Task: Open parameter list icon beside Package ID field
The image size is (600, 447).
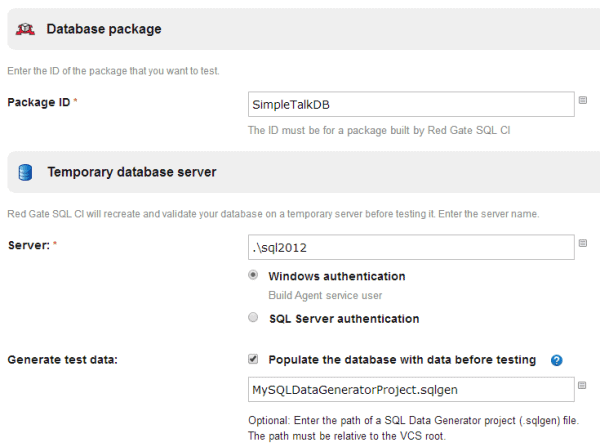Action: point(583,100)
